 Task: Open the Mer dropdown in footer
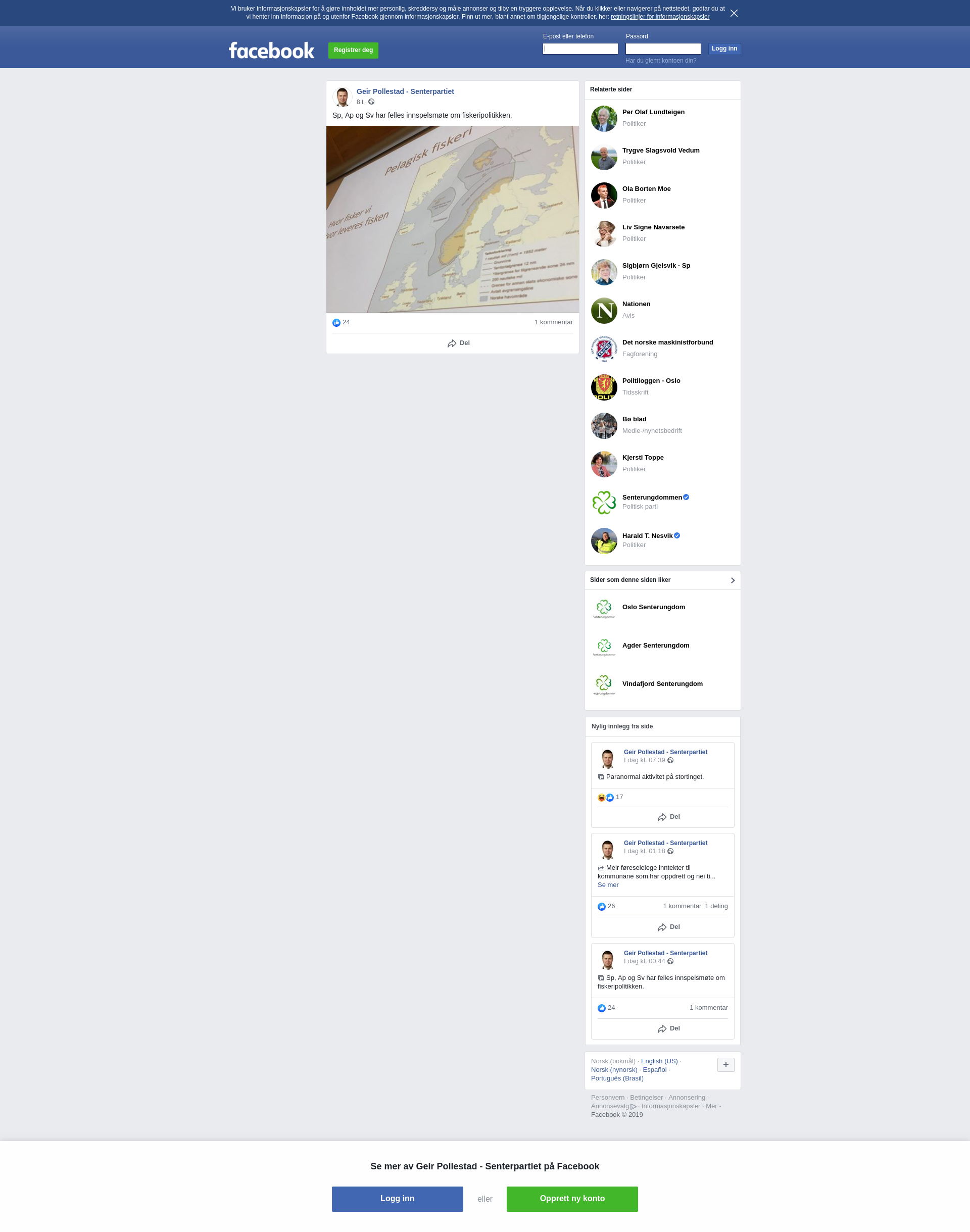[x=713, y=1106]
